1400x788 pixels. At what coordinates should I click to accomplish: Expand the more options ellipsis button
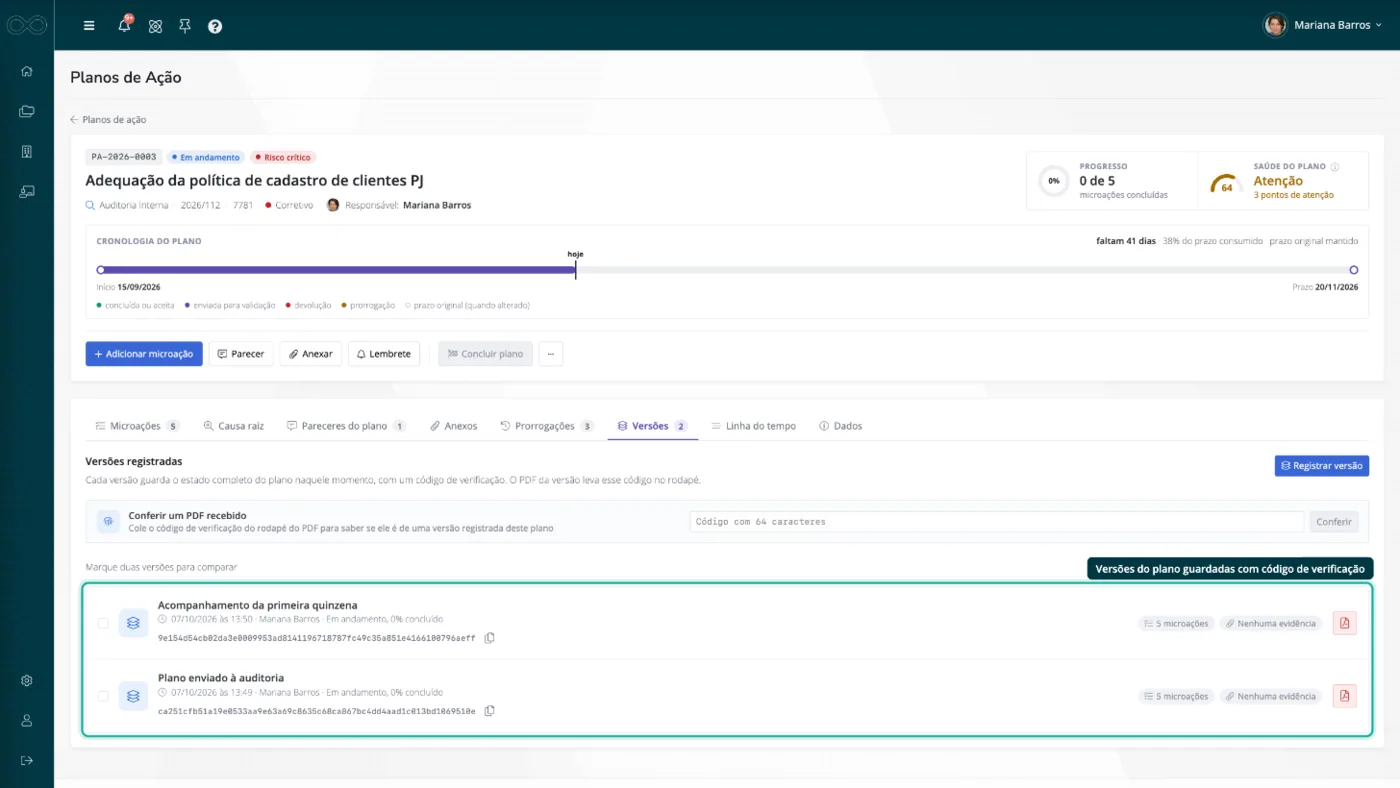tap(551, 354)
